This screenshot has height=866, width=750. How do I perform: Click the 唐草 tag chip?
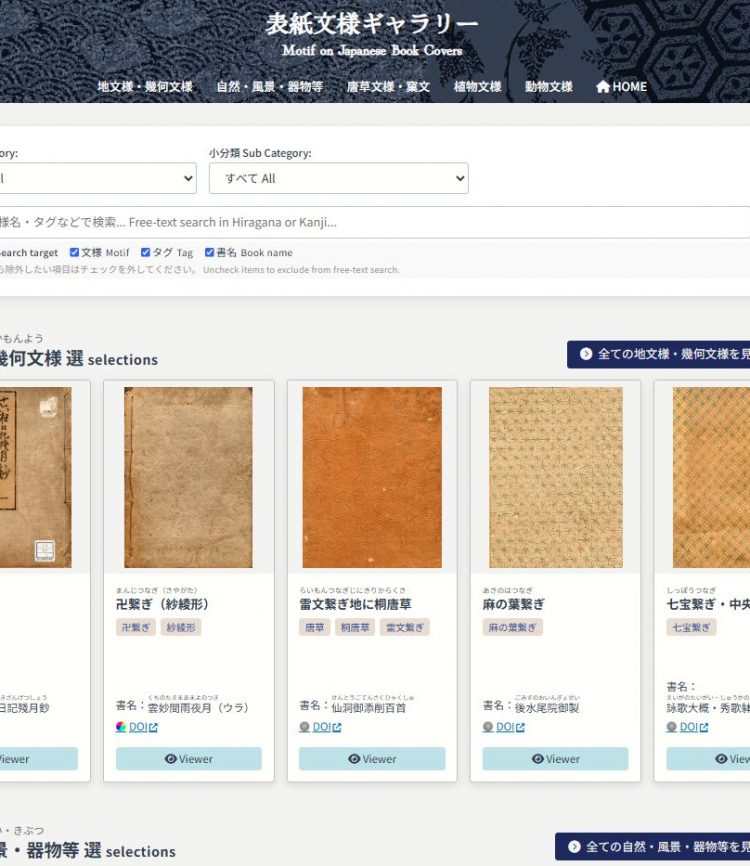(x=314, y=627)
